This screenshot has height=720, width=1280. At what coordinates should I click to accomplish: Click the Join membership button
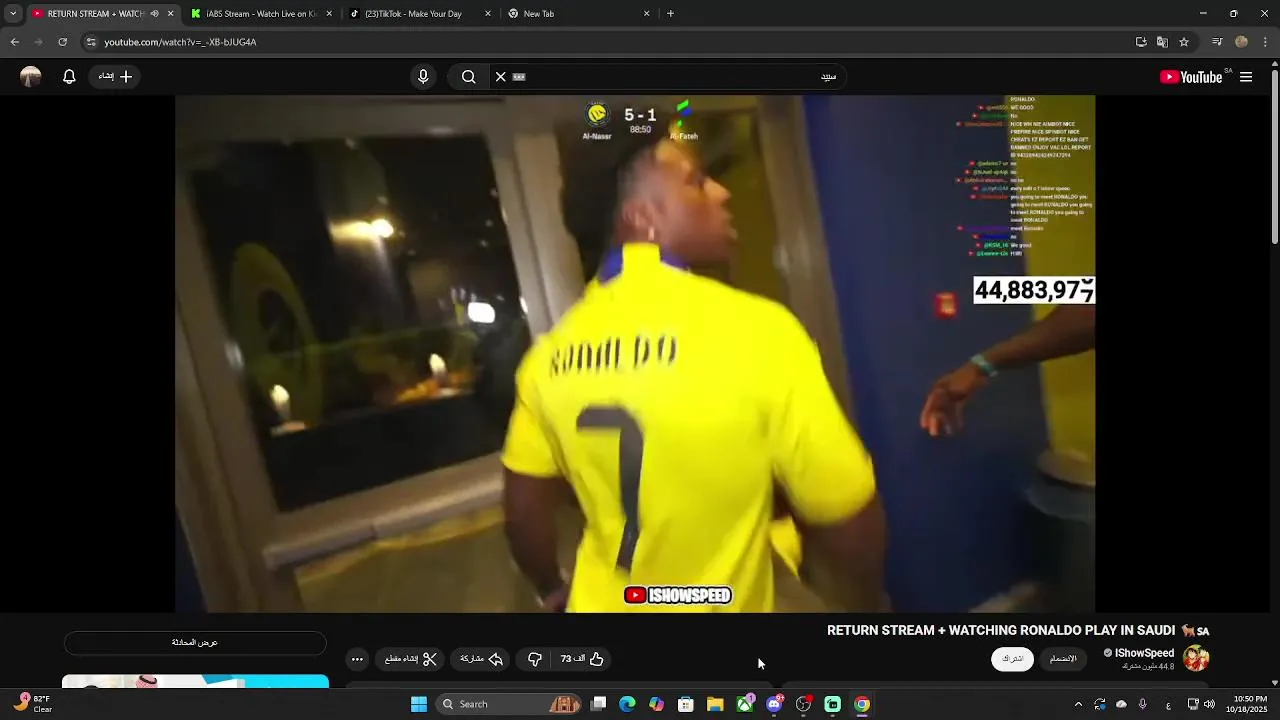click(1063, 658)
